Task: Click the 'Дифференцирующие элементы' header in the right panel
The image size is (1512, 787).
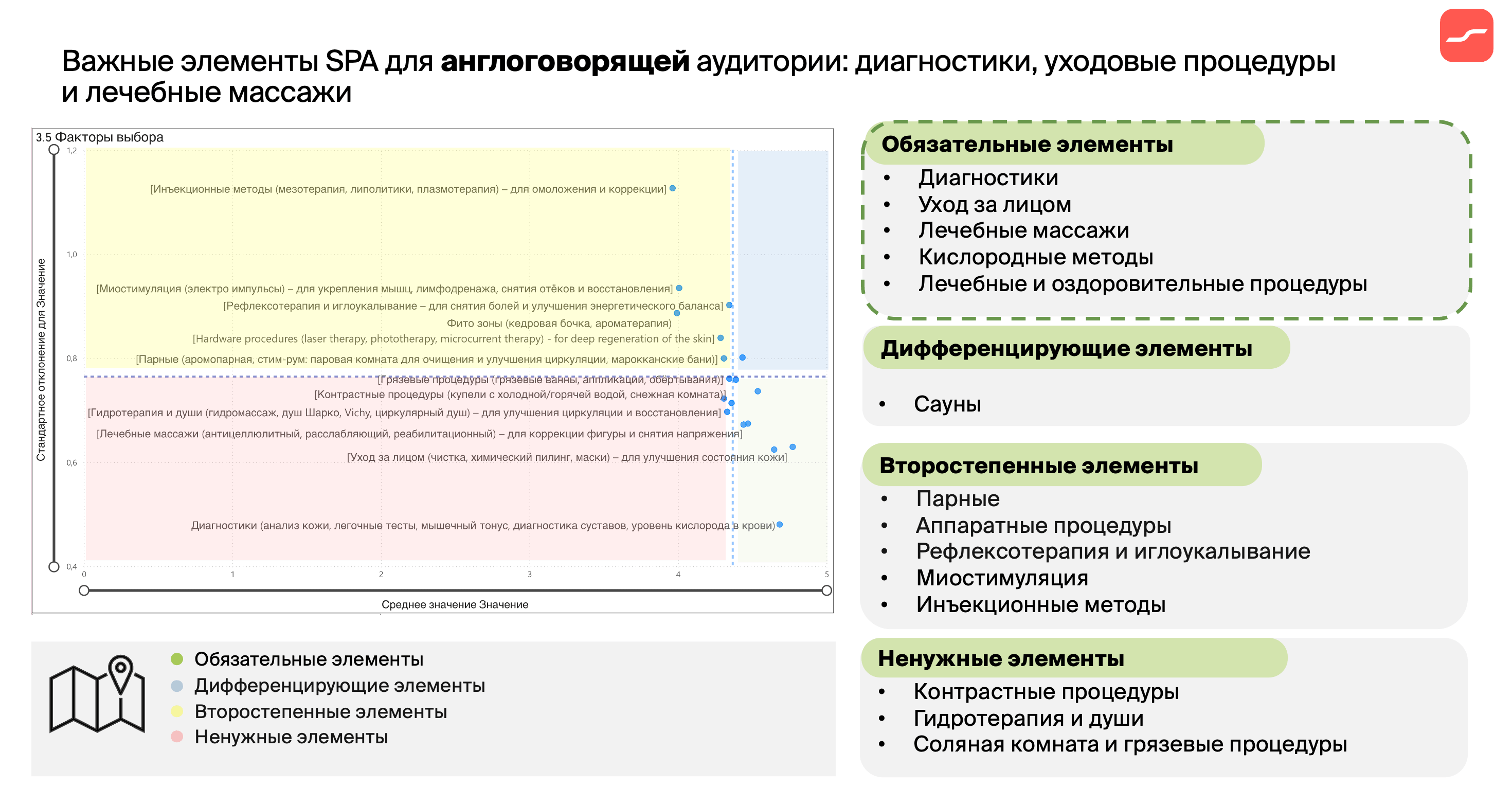Action: click(x=1067, y=349)
